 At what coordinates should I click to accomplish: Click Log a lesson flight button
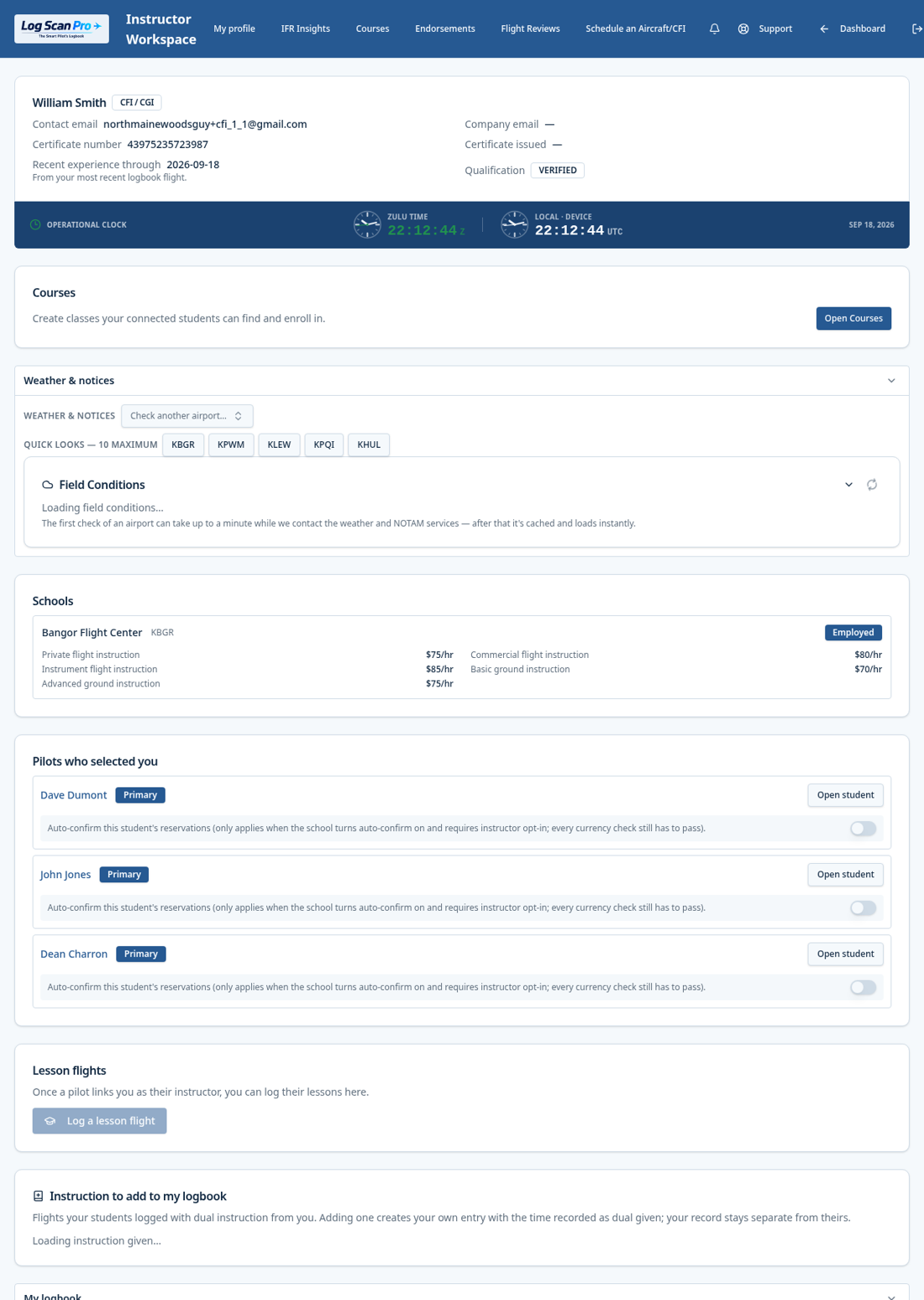99,1121
